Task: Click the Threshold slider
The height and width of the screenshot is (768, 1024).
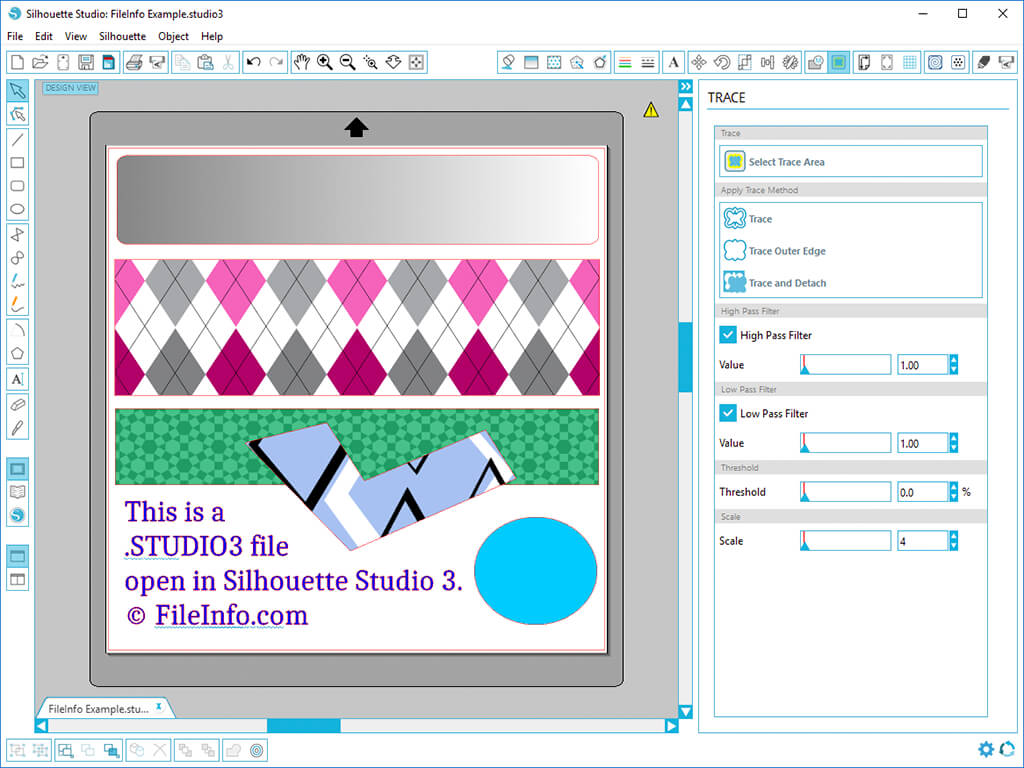Action: coord(845,492)
